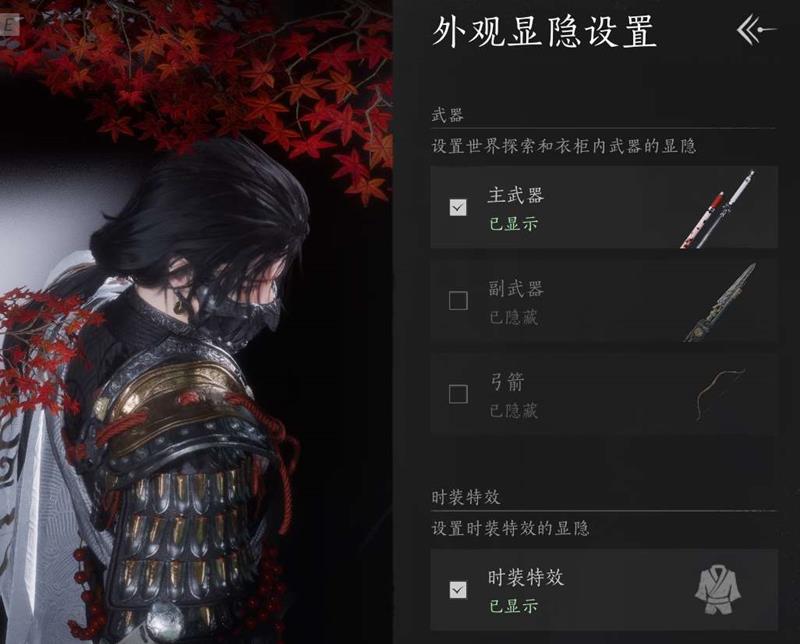Uncheck the 主武器 checkbox
The height and width of the screenshot is (644, 800).
pos(458,207)
